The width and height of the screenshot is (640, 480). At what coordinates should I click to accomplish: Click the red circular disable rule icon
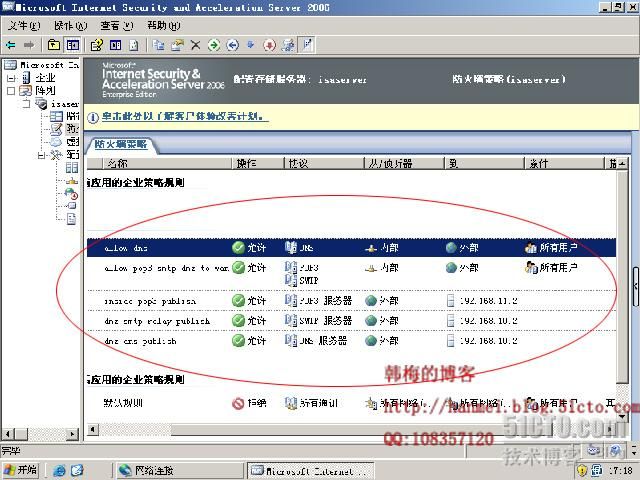270,45
